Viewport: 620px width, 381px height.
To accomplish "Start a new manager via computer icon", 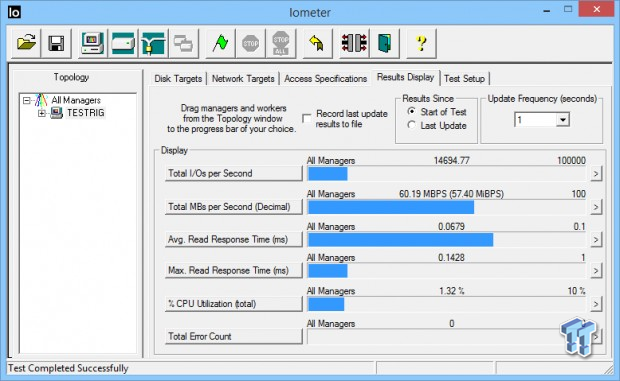I will tap(93, 43).
